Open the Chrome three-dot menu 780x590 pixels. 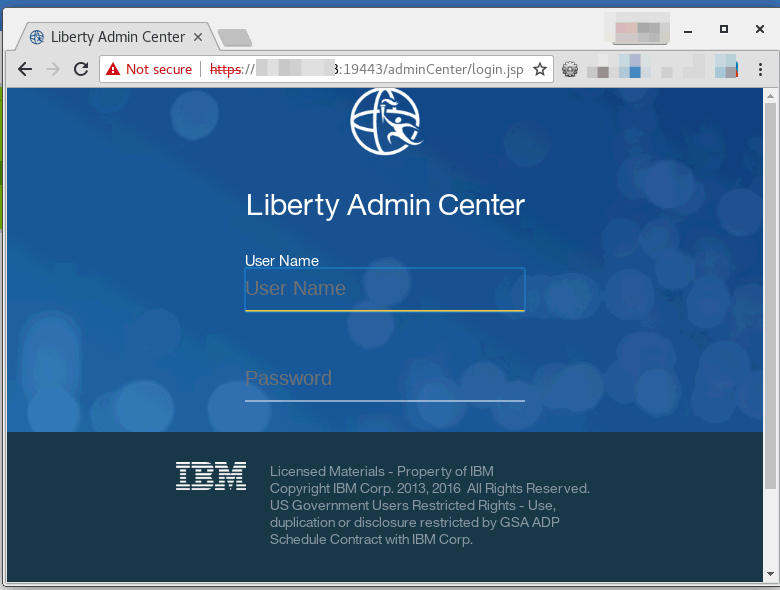coord(760,69)
